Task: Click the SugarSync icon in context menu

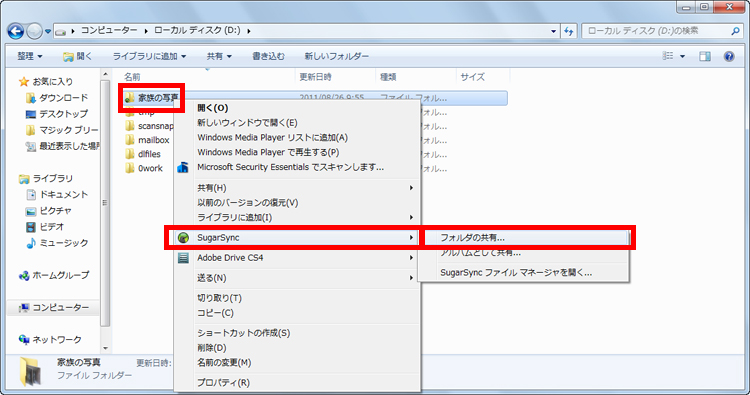Action: pos(183,238)
